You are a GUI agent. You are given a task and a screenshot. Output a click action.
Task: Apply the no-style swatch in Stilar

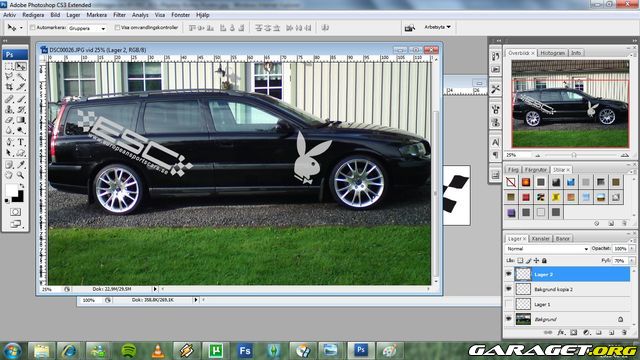[511, 182]
